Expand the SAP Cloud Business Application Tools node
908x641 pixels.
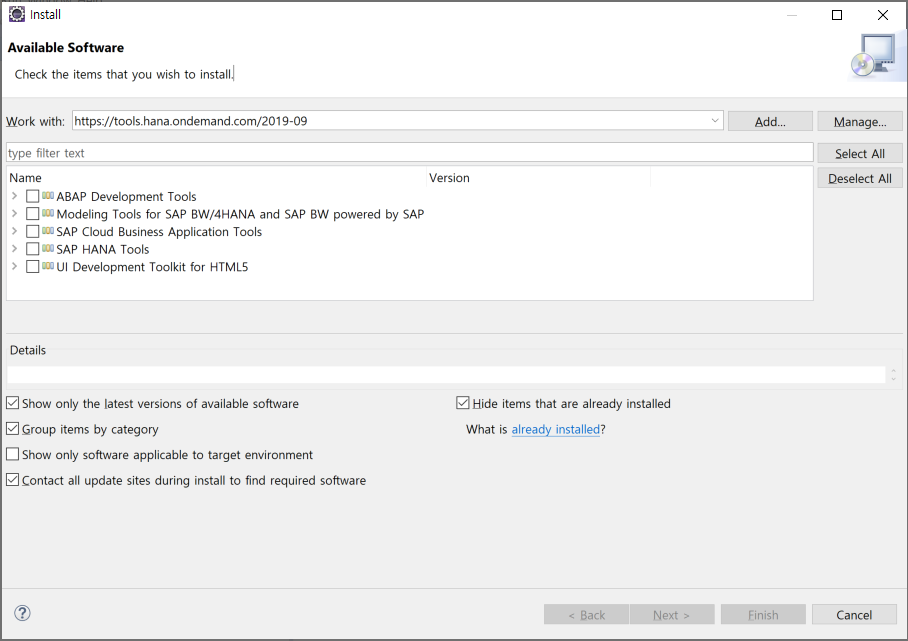point(14,231)
